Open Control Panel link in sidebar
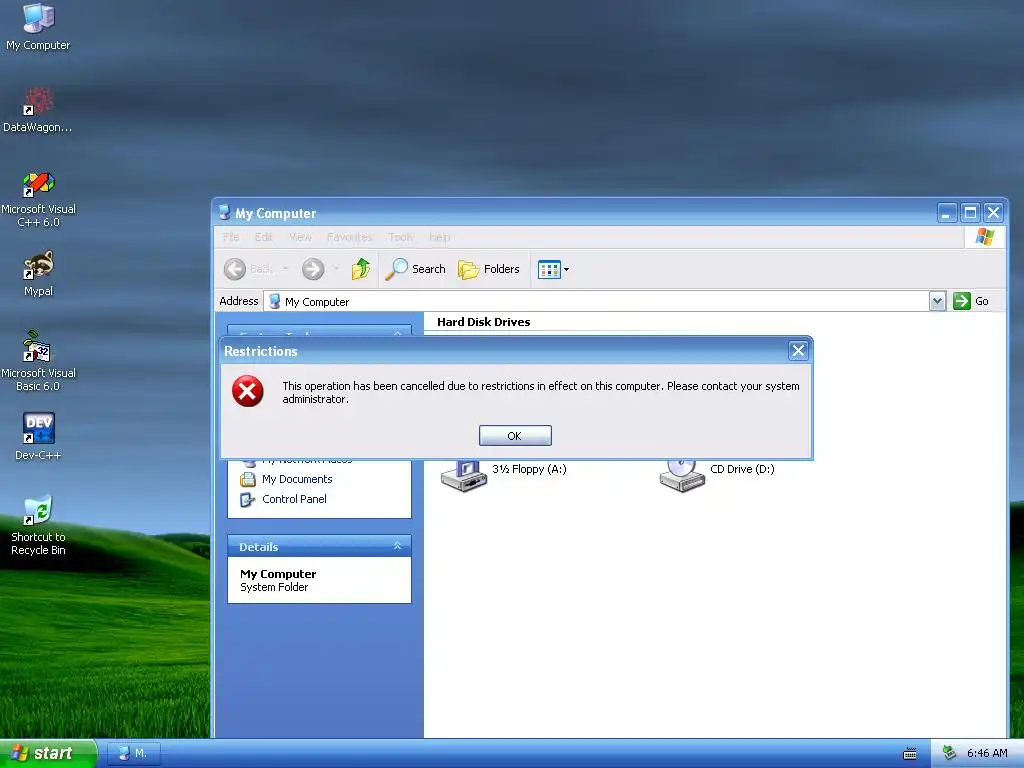This screenshot has width=1024, height=768. pos(283,500)
